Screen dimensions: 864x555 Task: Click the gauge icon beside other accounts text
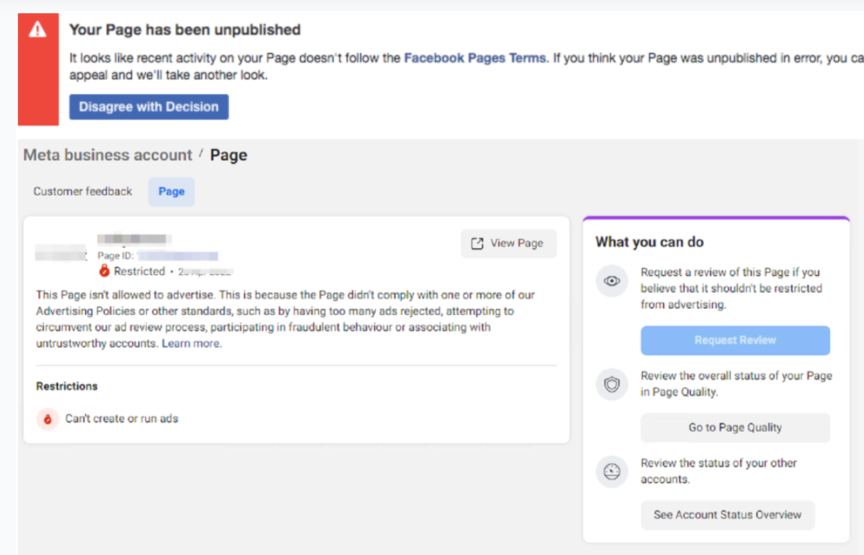[611, 471]
